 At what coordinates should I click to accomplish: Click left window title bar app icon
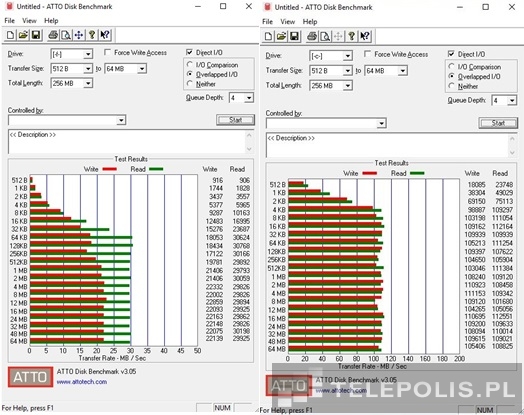(9, 6)
